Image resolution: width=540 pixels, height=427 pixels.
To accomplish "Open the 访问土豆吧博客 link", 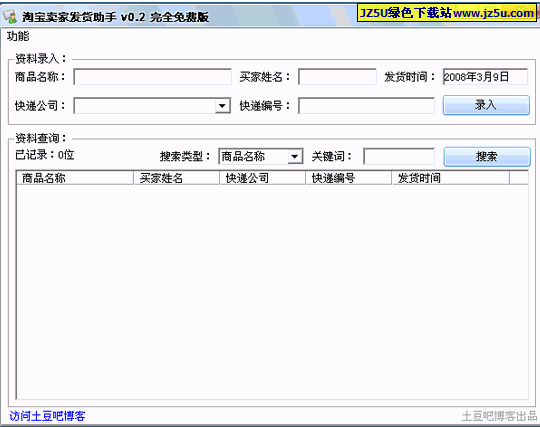I will pyautogui.click(x=47, y=416).
